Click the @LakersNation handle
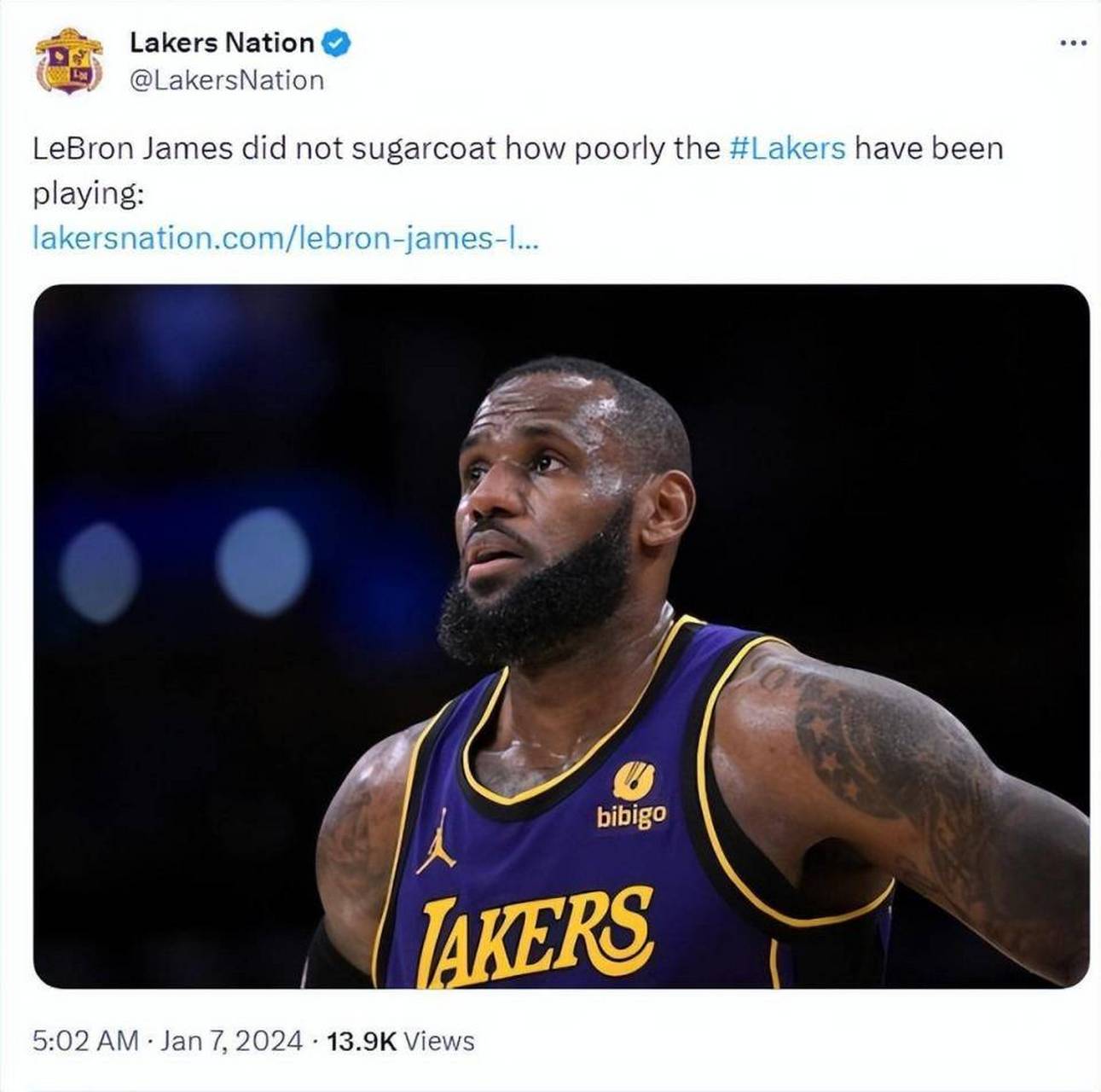Image resolution: width=1101 pixels, height=1092 pixels. (x=227, y=80)
